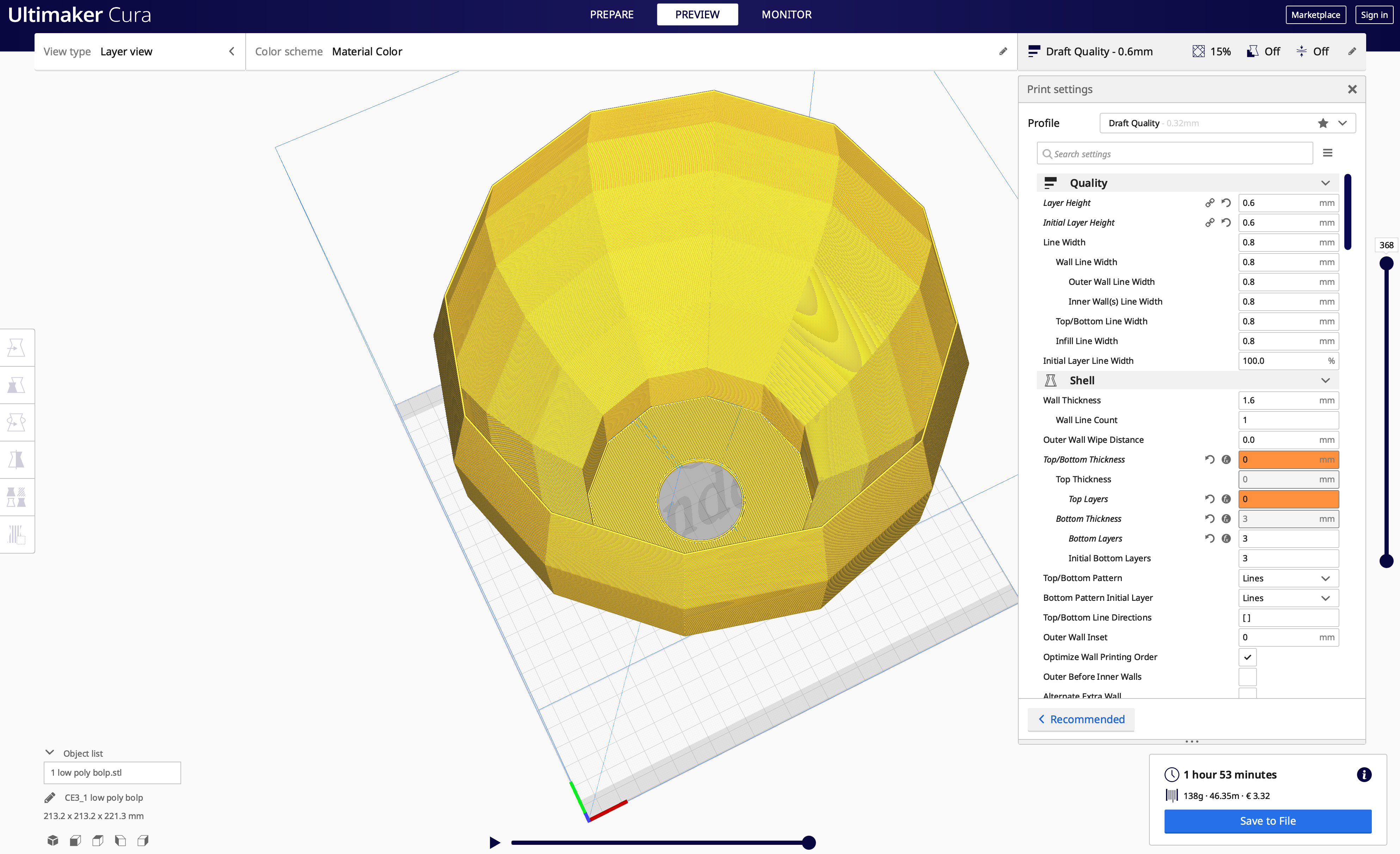1400x854 pixels.
Task: Collapse the Shell settings section
Action: click(x=1325, y=380)
